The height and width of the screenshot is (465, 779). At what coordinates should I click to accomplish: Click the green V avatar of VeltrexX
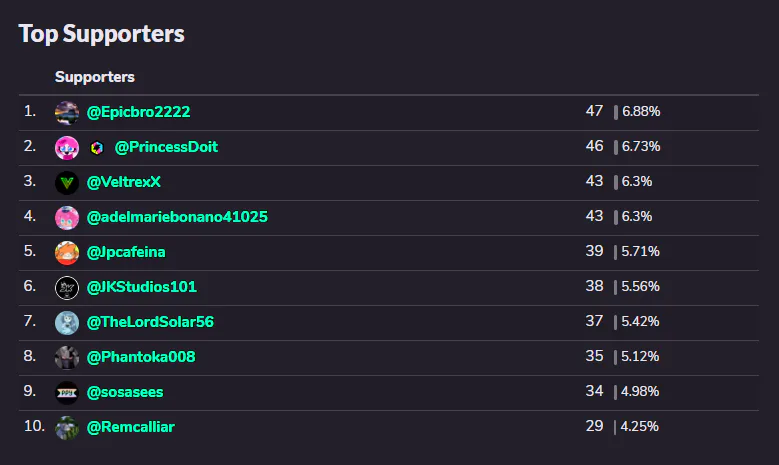67,183
